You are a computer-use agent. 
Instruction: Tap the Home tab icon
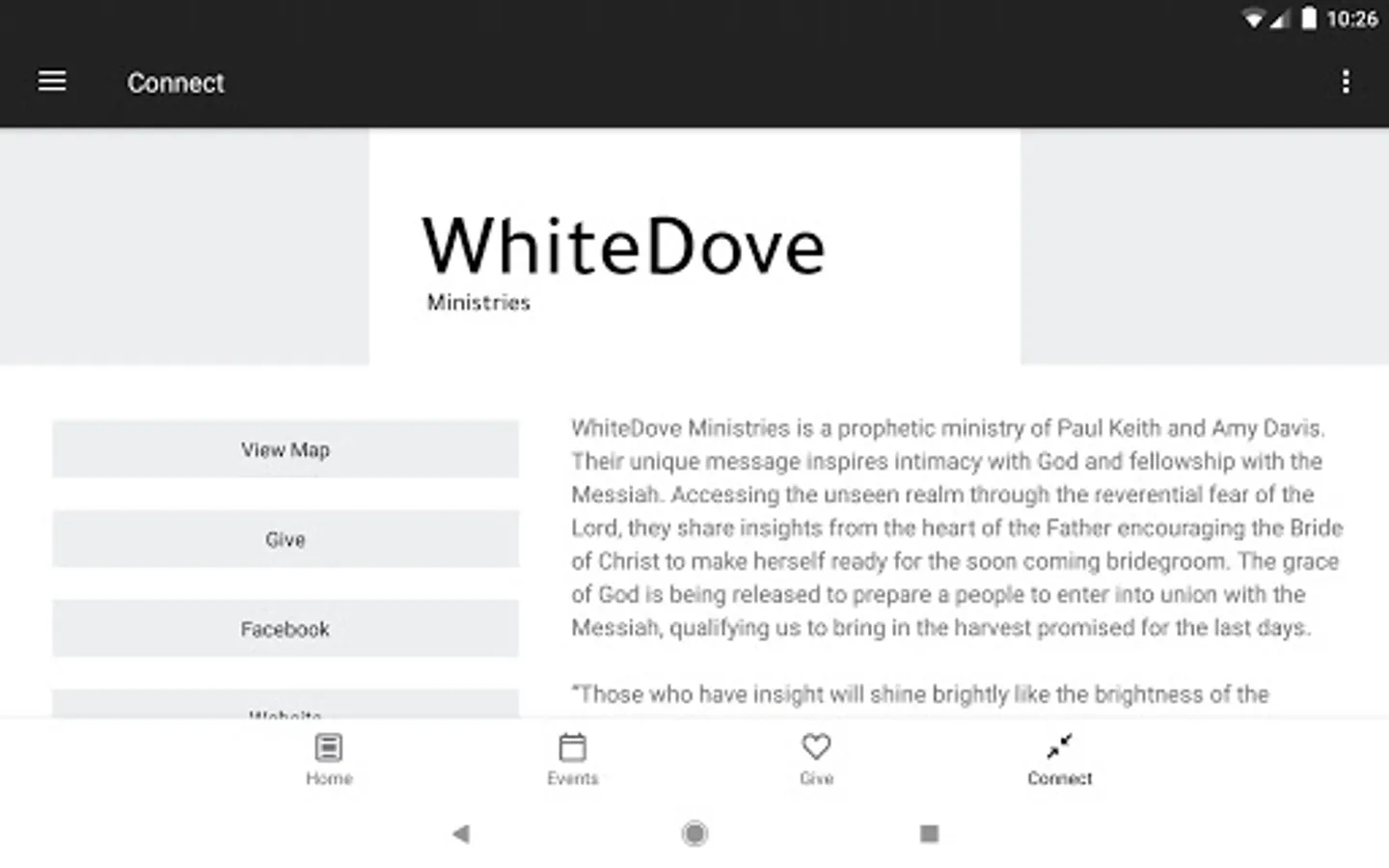tap(329, 746)
